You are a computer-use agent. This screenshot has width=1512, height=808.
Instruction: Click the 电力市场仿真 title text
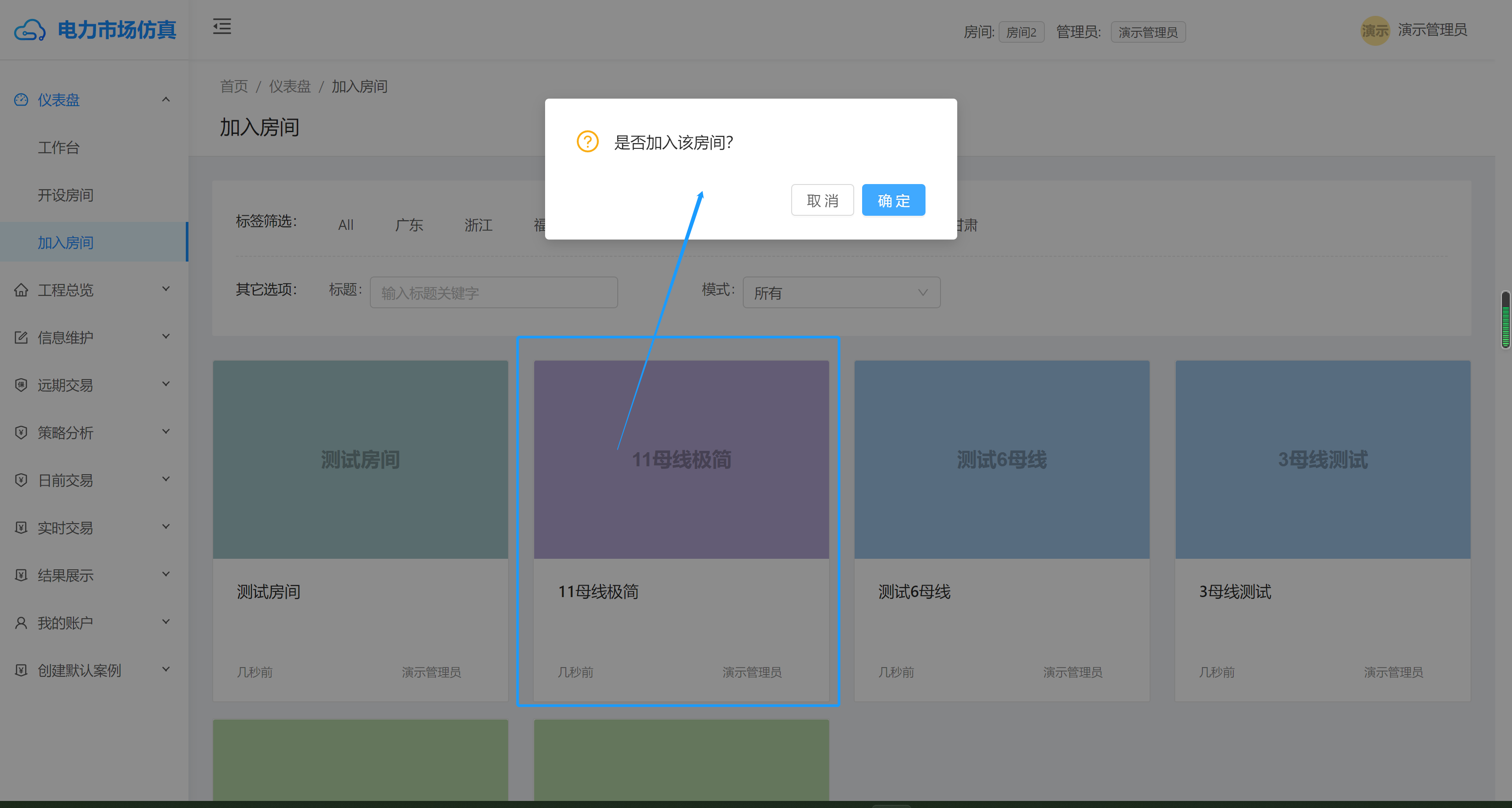point(117,30)
